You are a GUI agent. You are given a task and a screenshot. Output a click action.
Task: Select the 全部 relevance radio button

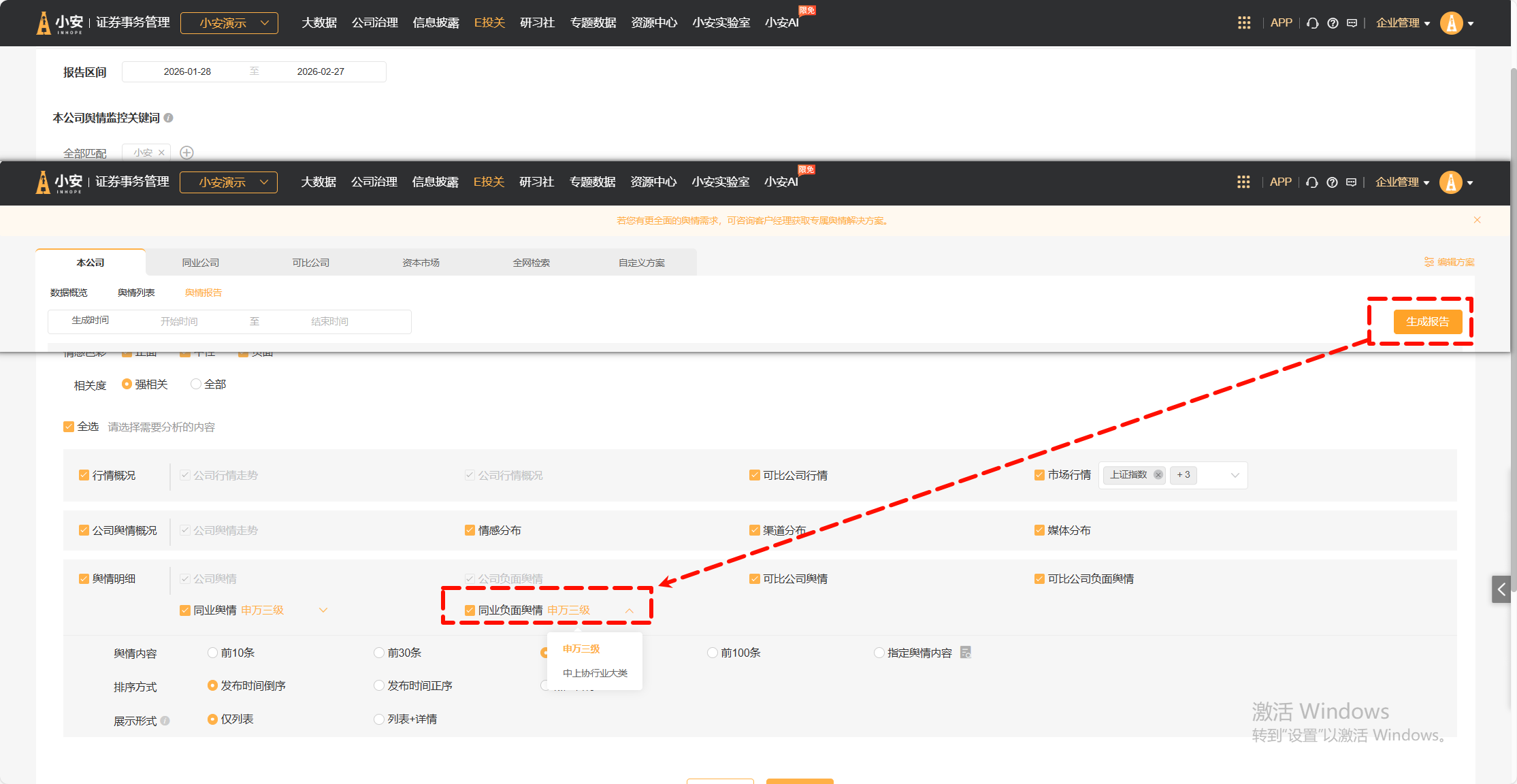click(x=196, y=384)
